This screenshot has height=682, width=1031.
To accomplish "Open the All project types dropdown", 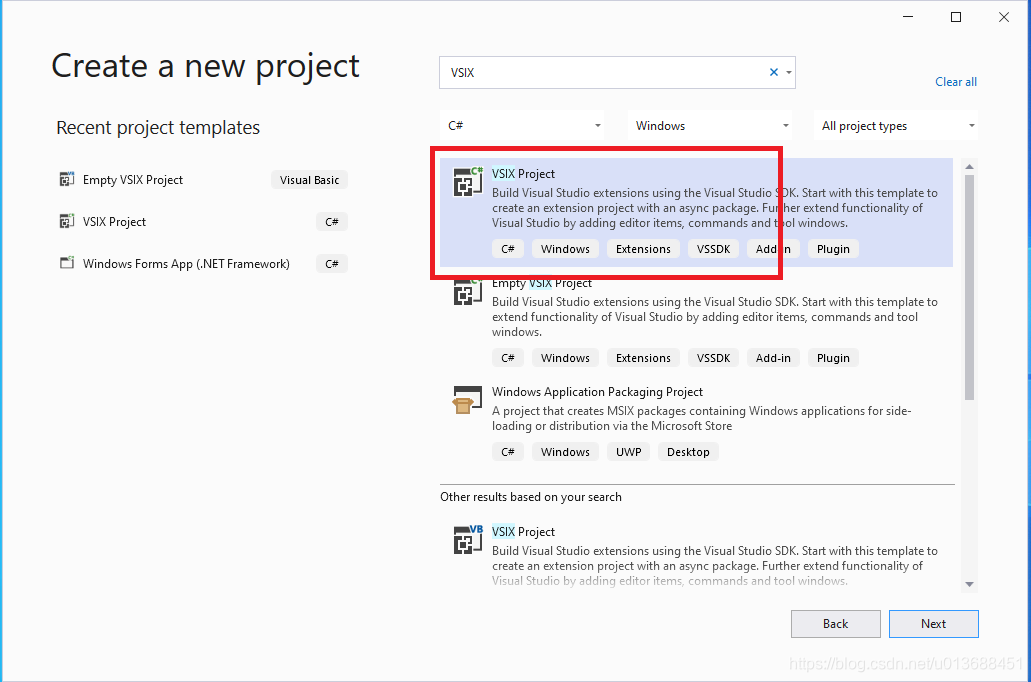I will [x=896, y=126].
